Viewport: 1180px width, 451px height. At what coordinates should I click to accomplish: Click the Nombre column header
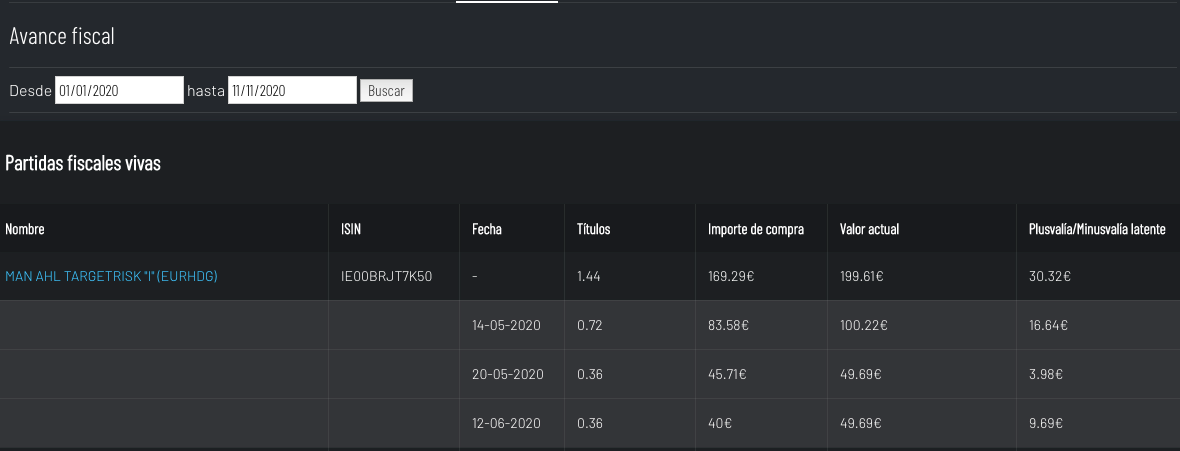pyautogui.click(x=25, y=229)
